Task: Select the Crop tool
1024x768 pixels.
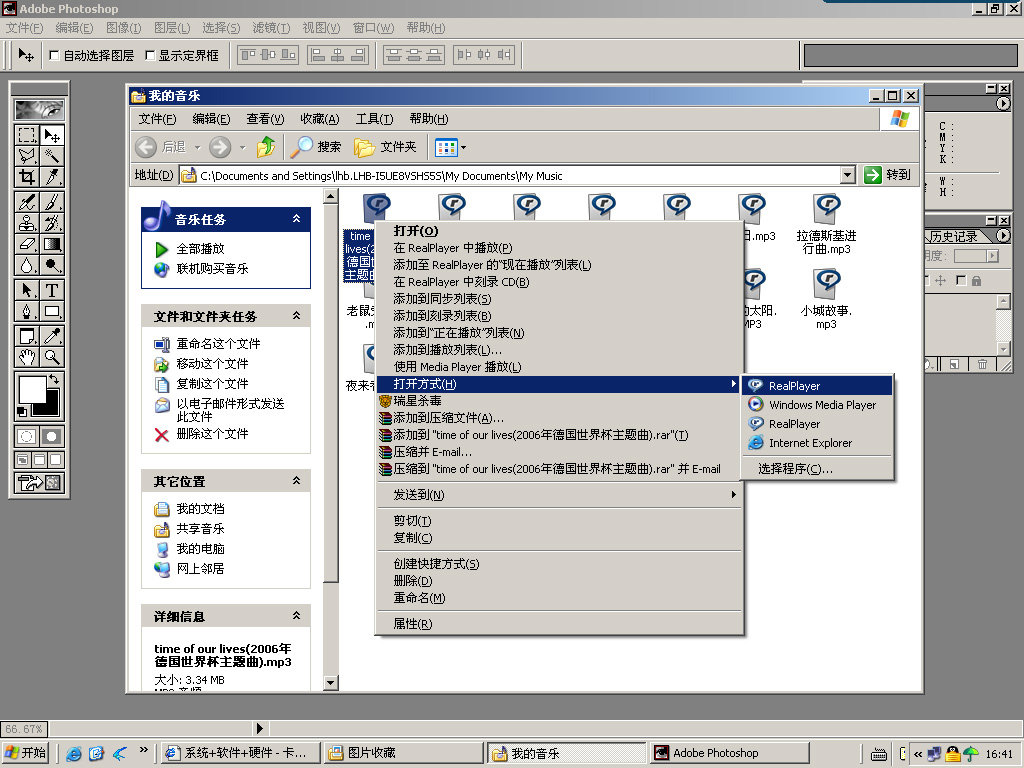Action: point(27,177)
